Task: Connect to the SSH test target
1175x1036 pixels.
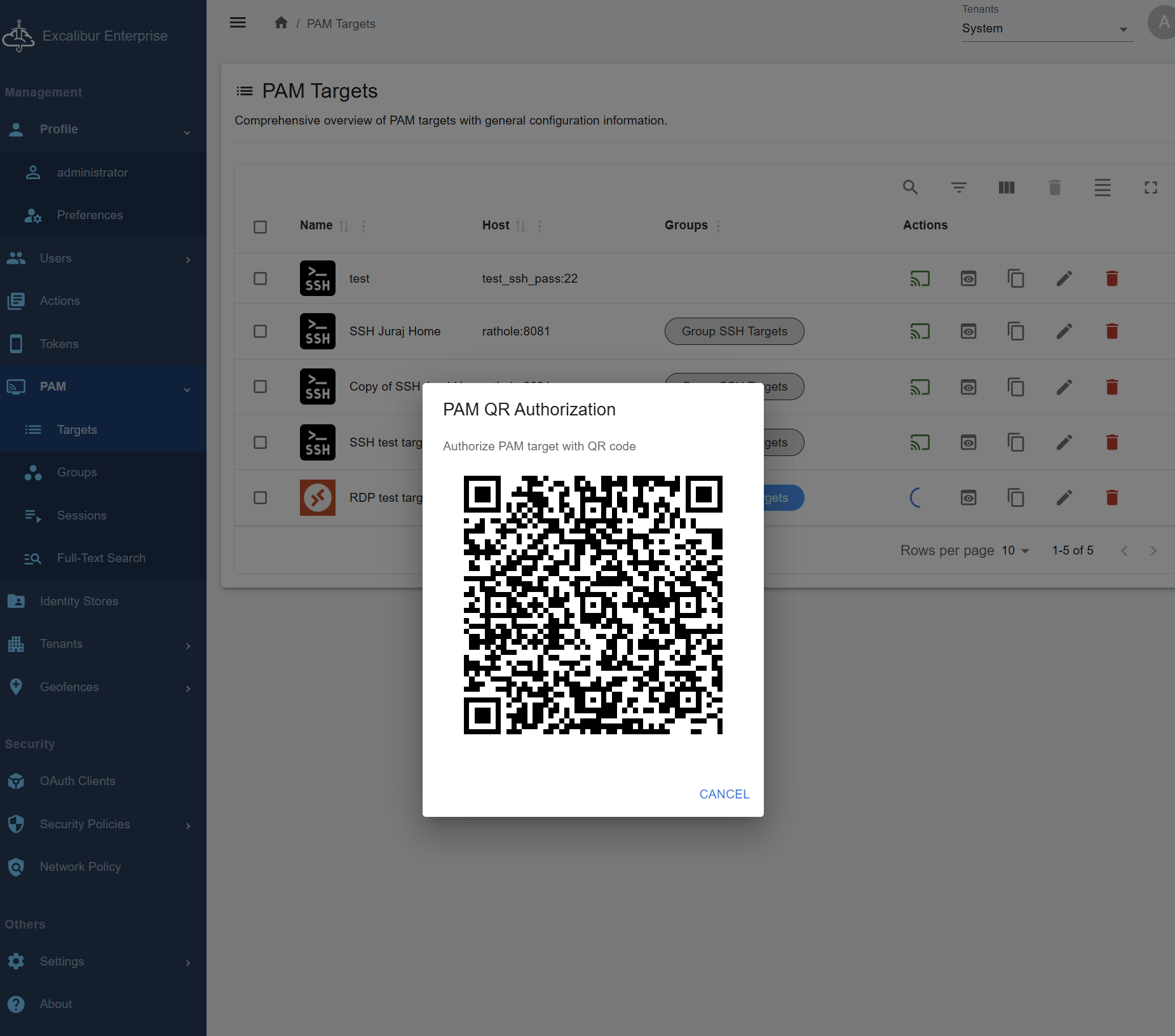Action: click(920, 442)
